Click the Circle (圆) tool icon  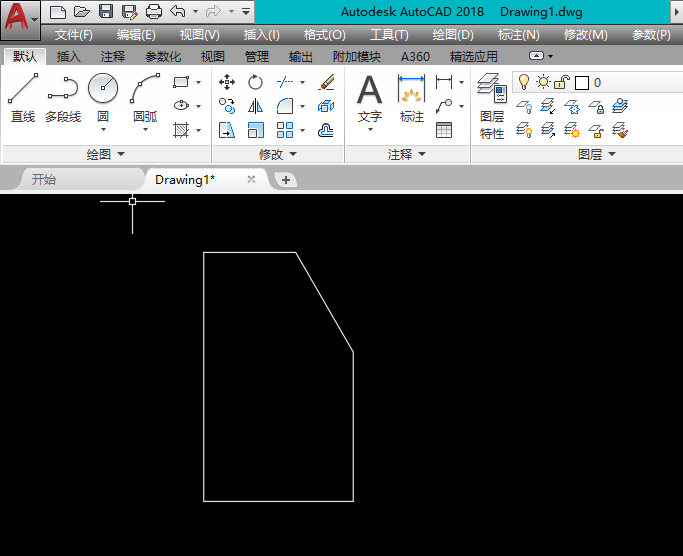pyautogui.click(x=103, y=98)
